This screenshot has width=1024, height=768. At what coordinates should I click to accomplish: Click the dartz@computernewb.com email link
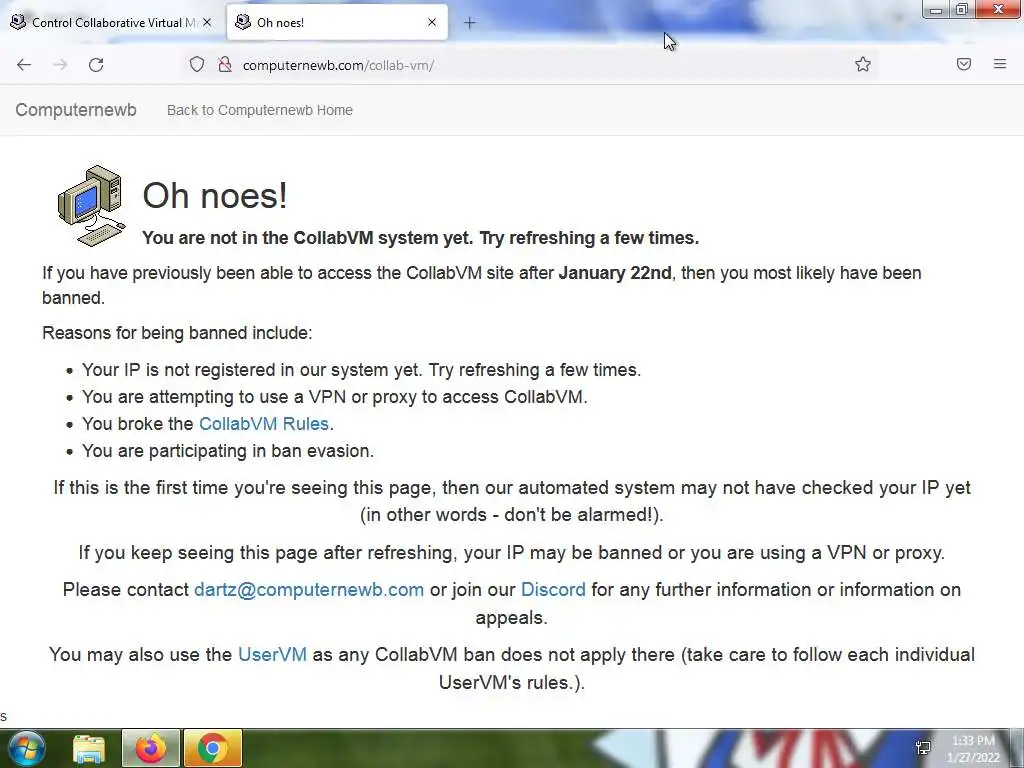pos(309,590)
